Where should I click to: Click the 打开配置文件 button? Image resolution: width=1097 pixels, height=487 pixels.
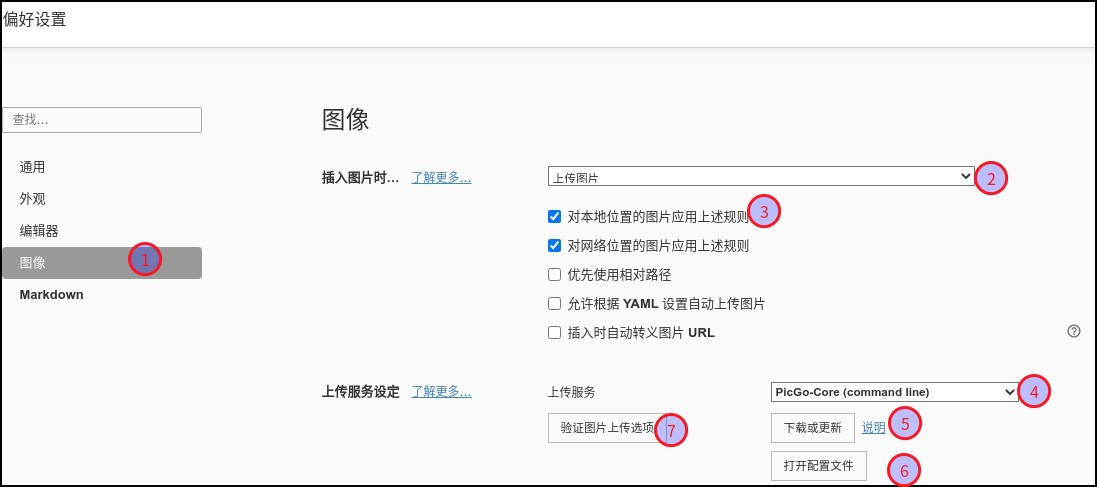click(818, 466)
